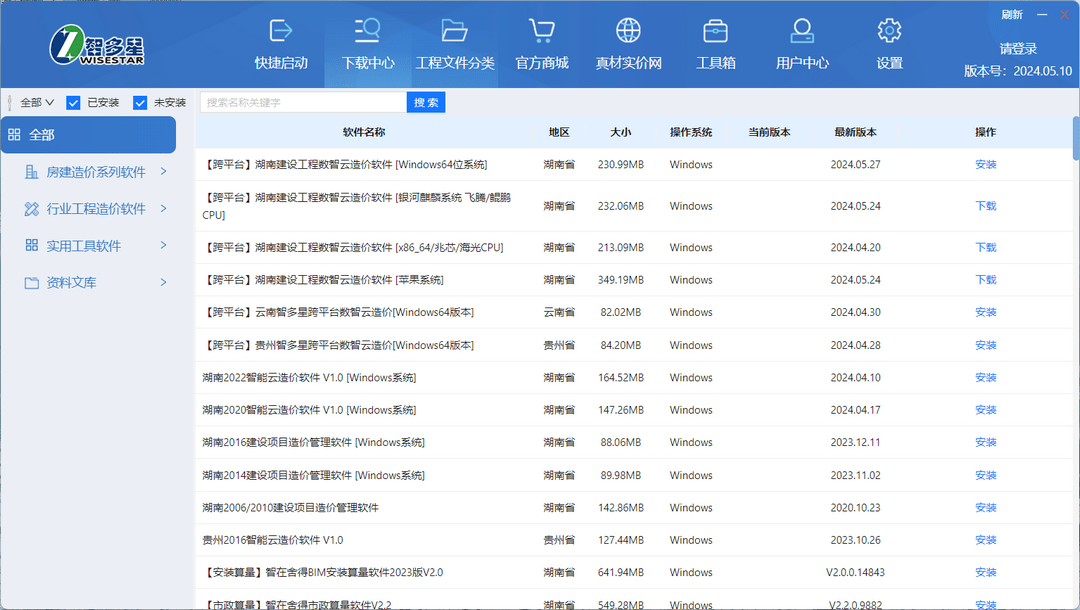This screenshot has height=610, width=1080.
Task: Open the 设置 settings gear icon
Action: pos(889,44)
